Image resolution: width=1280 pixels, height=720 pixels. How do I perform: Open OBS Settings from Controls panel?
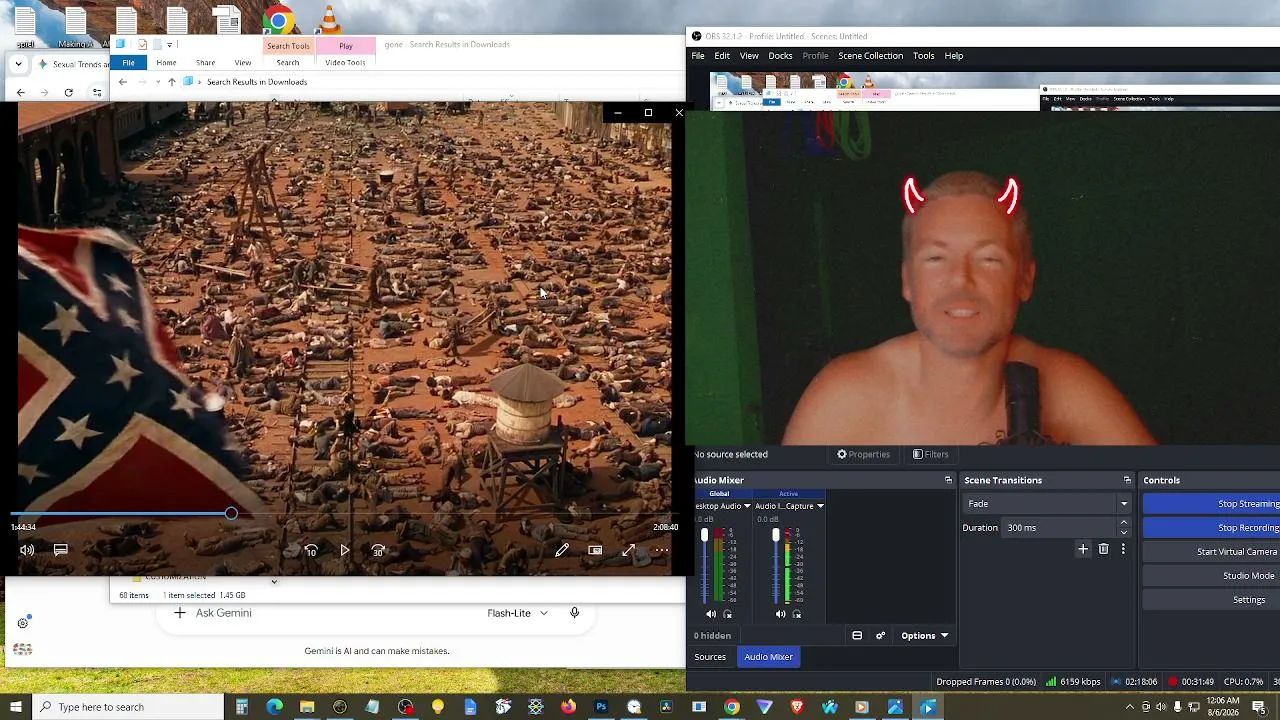pyautogui.click(x=1212, y=600)
